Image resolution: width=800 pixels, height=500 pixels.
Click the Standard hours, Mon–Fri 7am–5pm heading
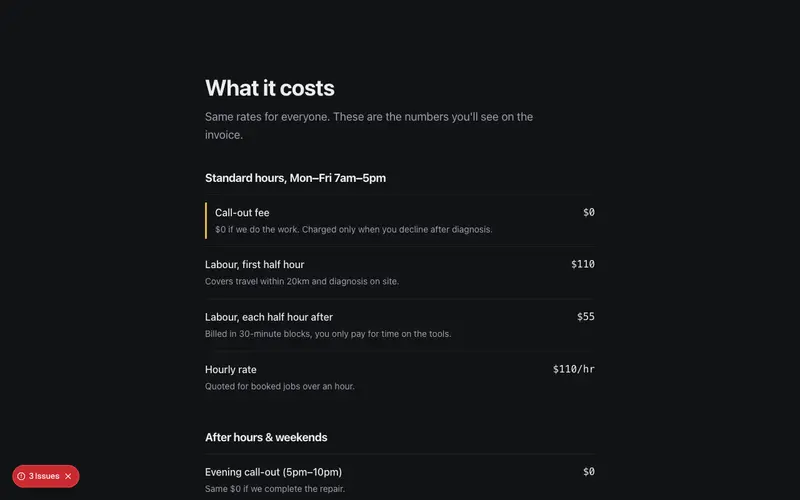click(295, 178)
